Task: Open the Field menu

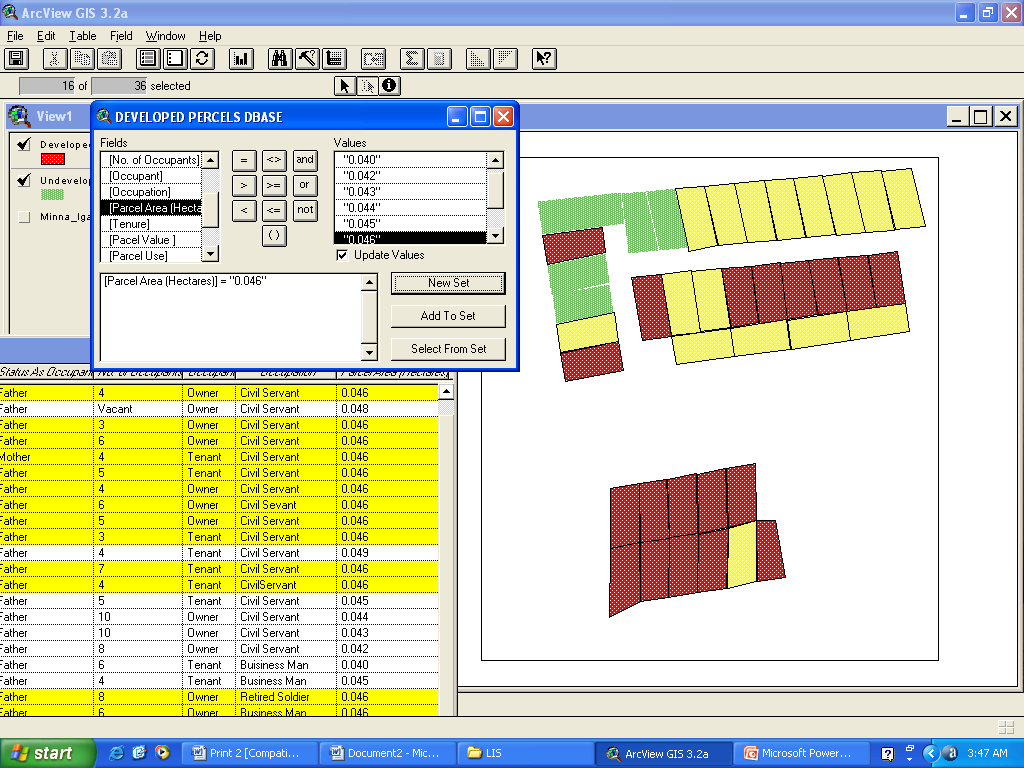Action: (x=121, y=36)
